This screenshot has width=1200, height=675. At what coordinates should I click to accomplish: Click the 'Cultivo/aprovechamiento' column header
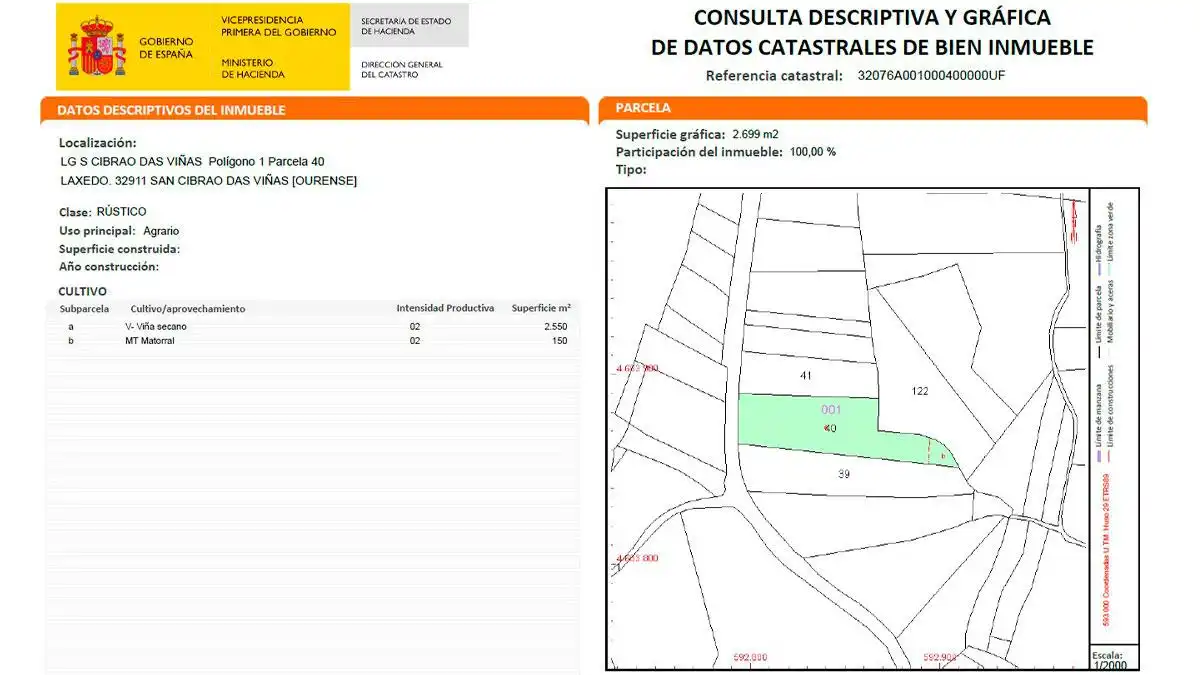pyautogui.click(x=188, y=309)
